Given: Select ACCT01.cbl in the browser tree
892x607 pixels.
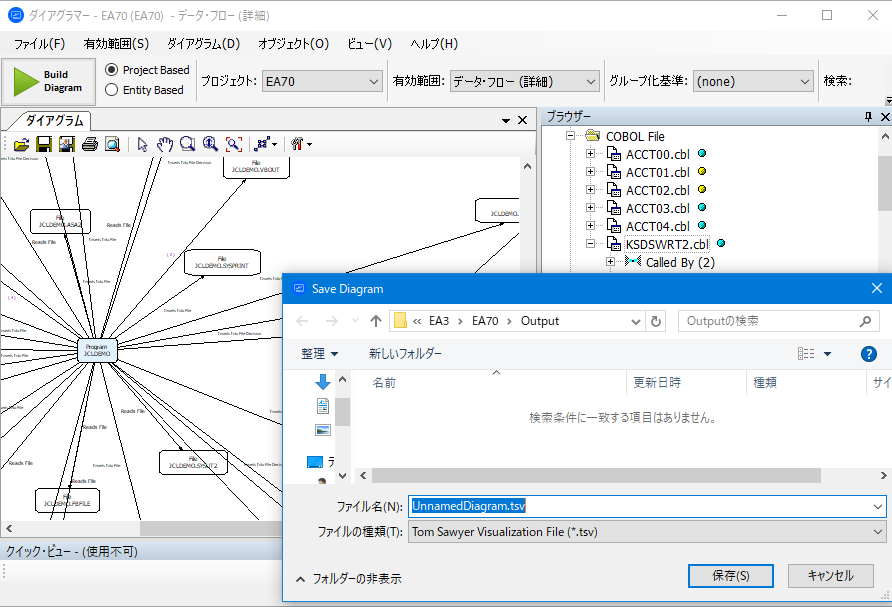Looking at the screenshot, I should tap(658, 172).
